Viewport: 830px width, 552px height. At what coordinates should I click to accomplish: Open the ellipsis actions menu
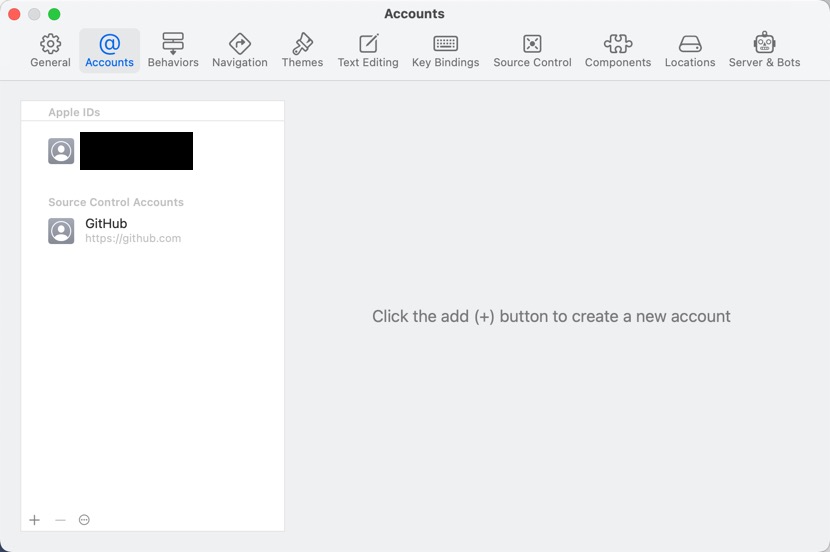tap(84, 520)
